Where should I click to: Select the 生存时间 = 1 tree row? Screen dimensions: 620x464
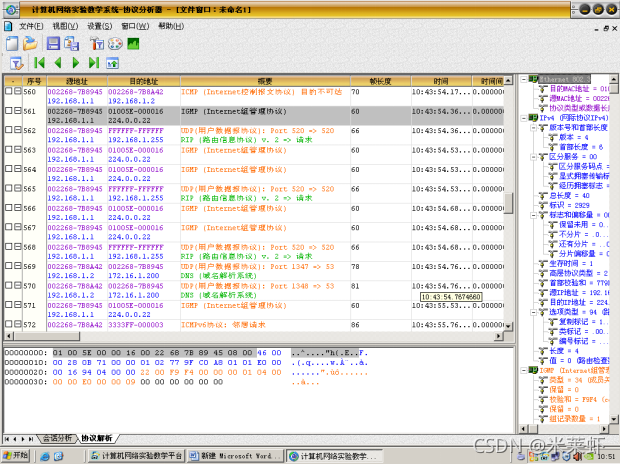coord(571,263)
